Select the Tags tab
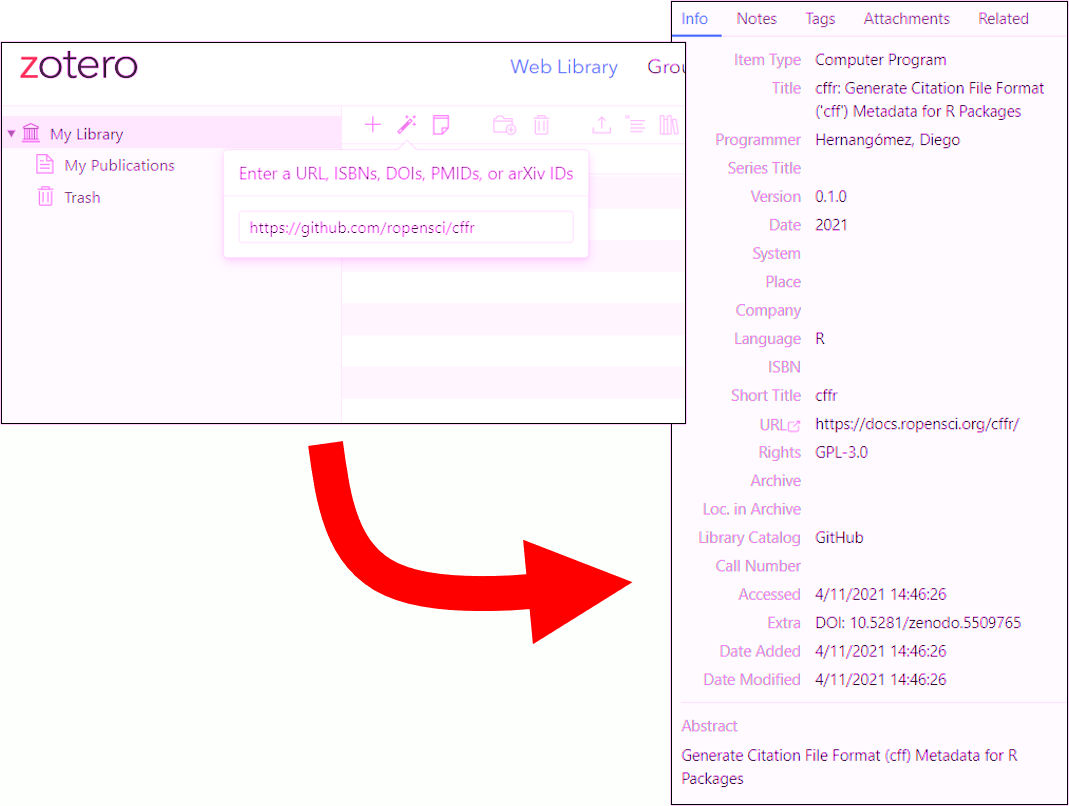 click(x=820, y=18)
